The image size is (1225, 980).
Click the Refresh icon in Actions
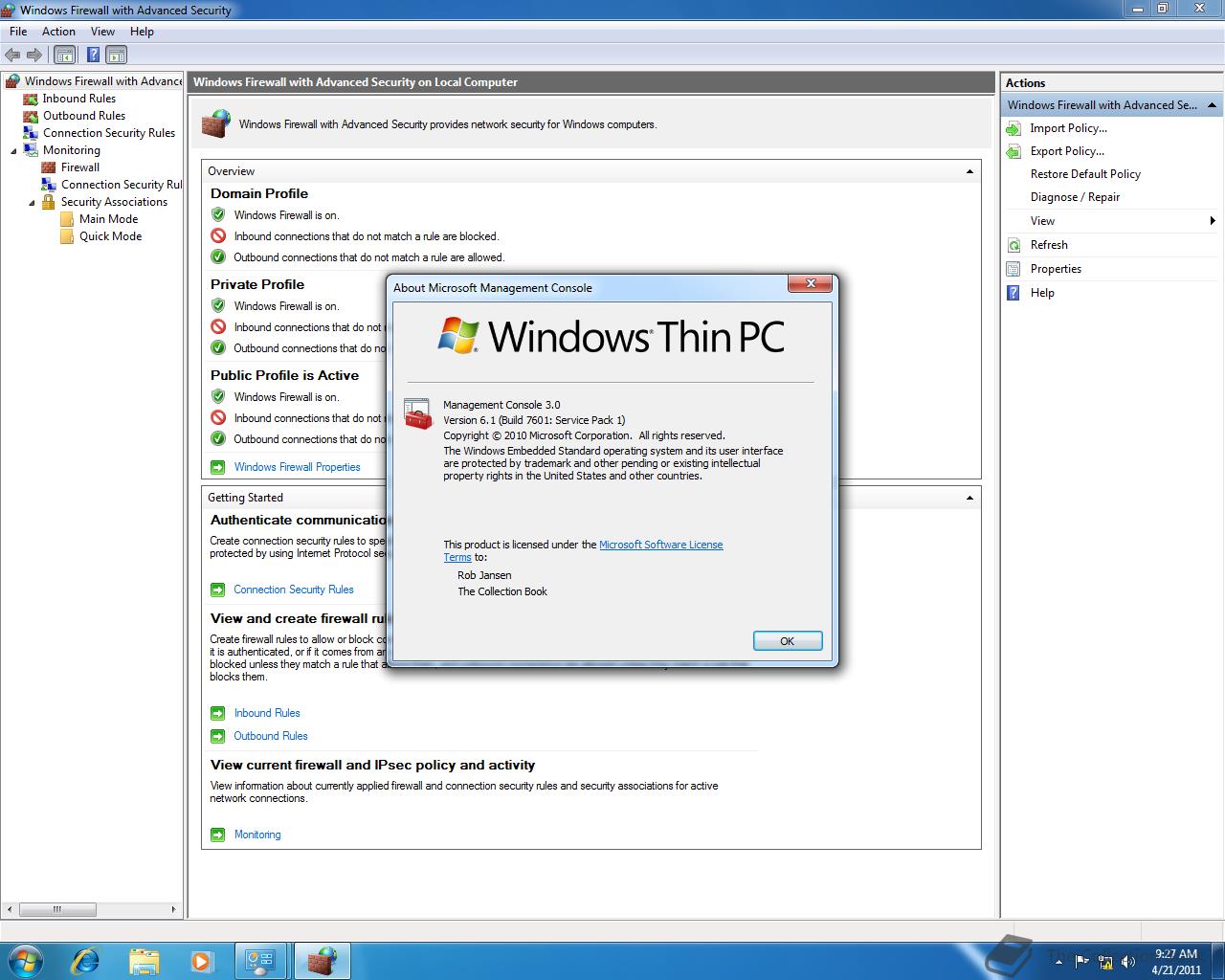(x=1013, y=245)
